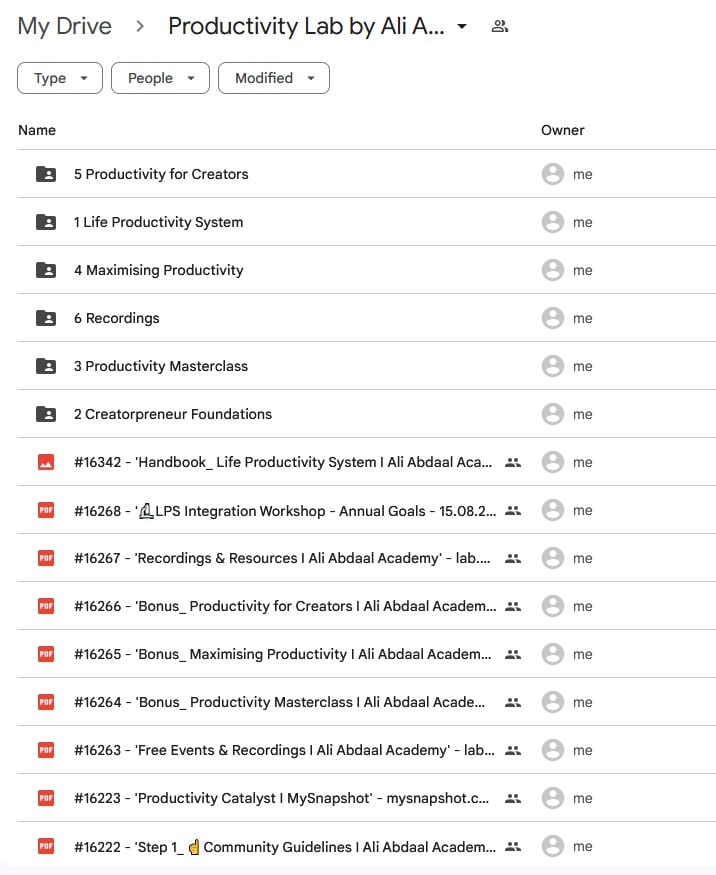Open the 3 Productivity Masterclass folder
Viewport: 716px width, 875px height.
(160, 366)
